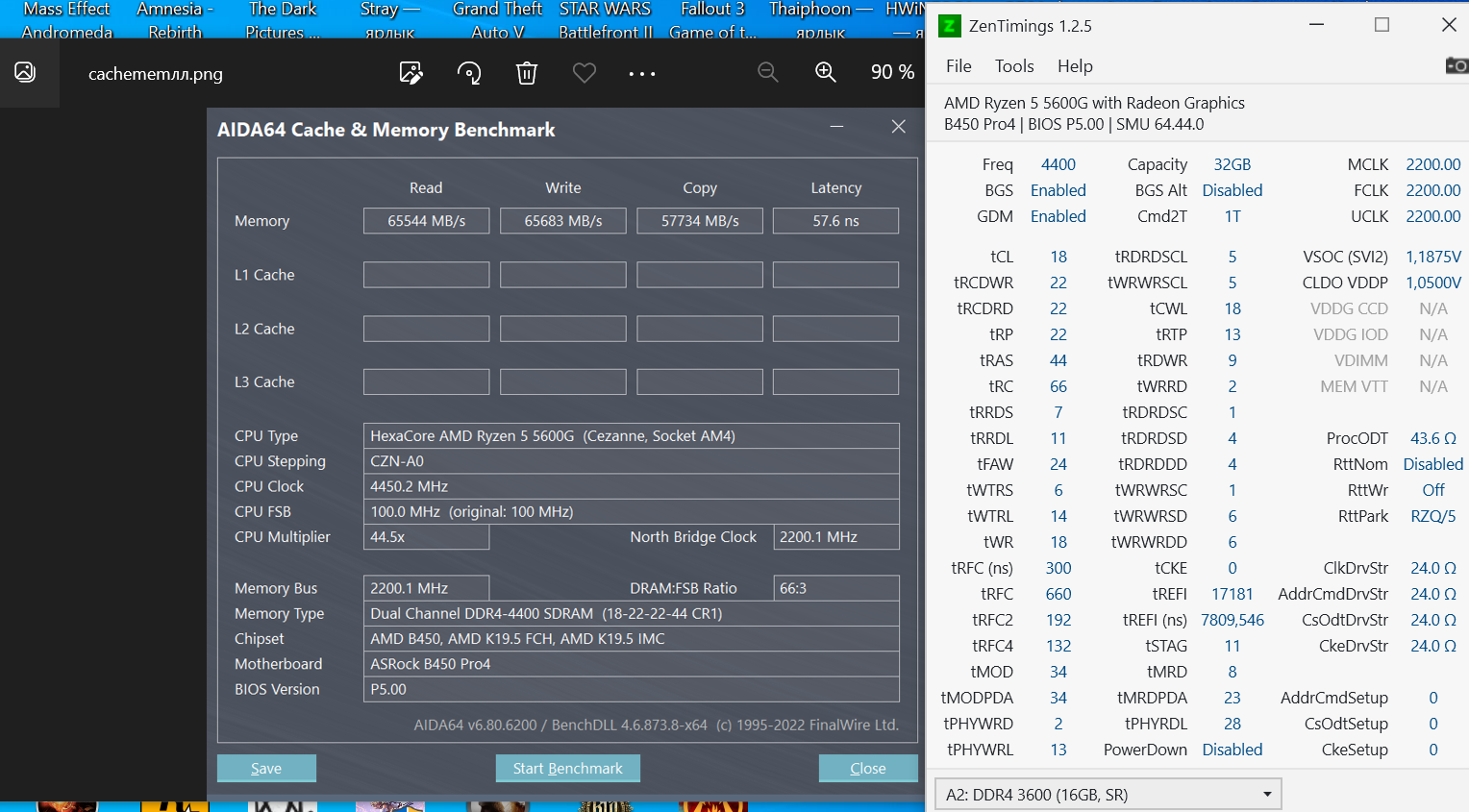This screenshot has width=1469, height=812.
Task: Take a ZenTimings screenshot with the camera icon
Action: 1457,65
